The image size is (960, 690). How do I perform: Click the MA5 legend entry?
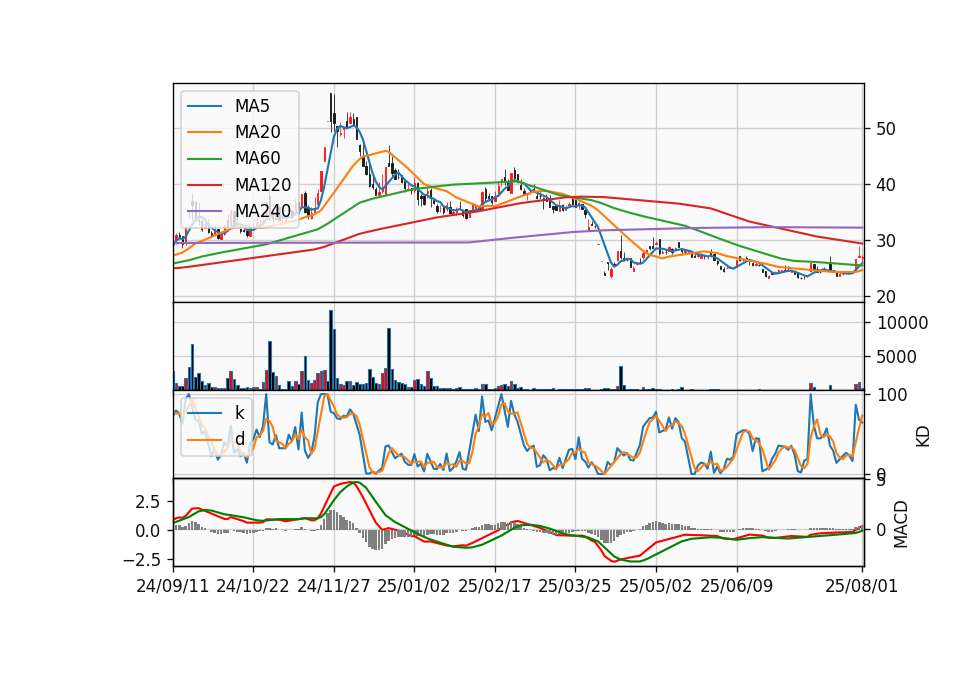[x=228, y=106]
